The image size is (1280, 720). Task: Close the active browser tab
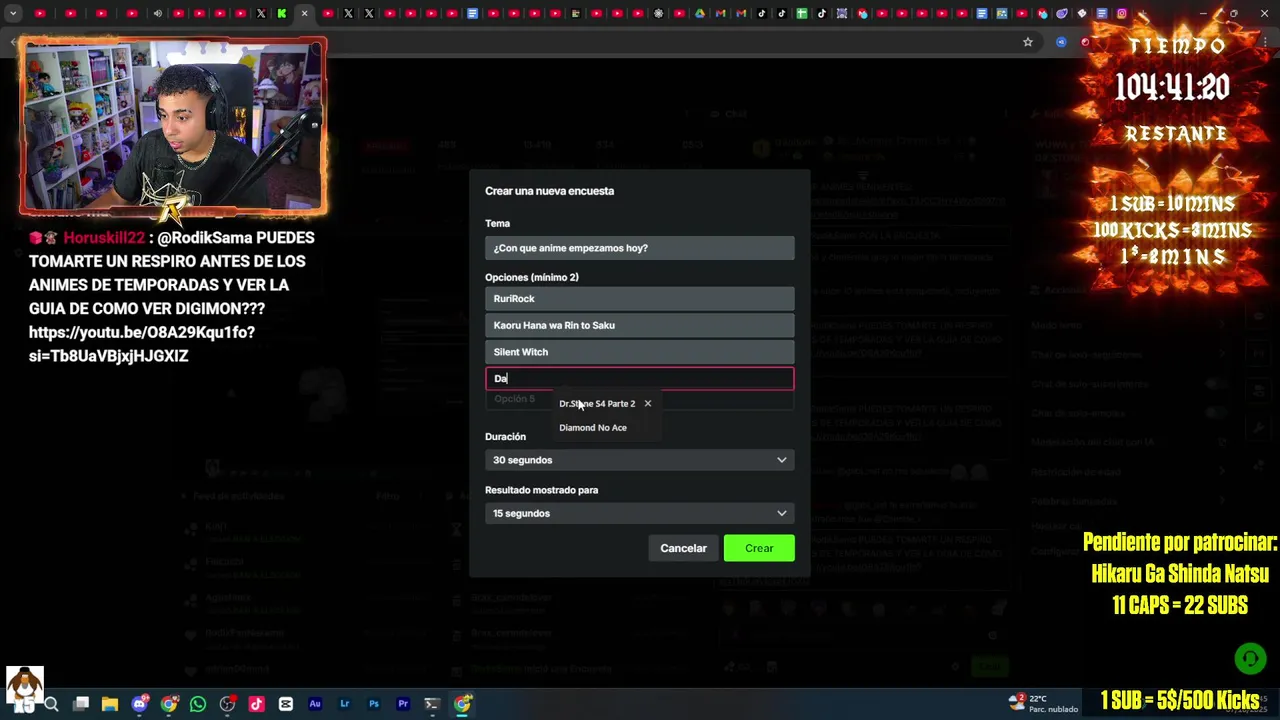coord(304,13)
